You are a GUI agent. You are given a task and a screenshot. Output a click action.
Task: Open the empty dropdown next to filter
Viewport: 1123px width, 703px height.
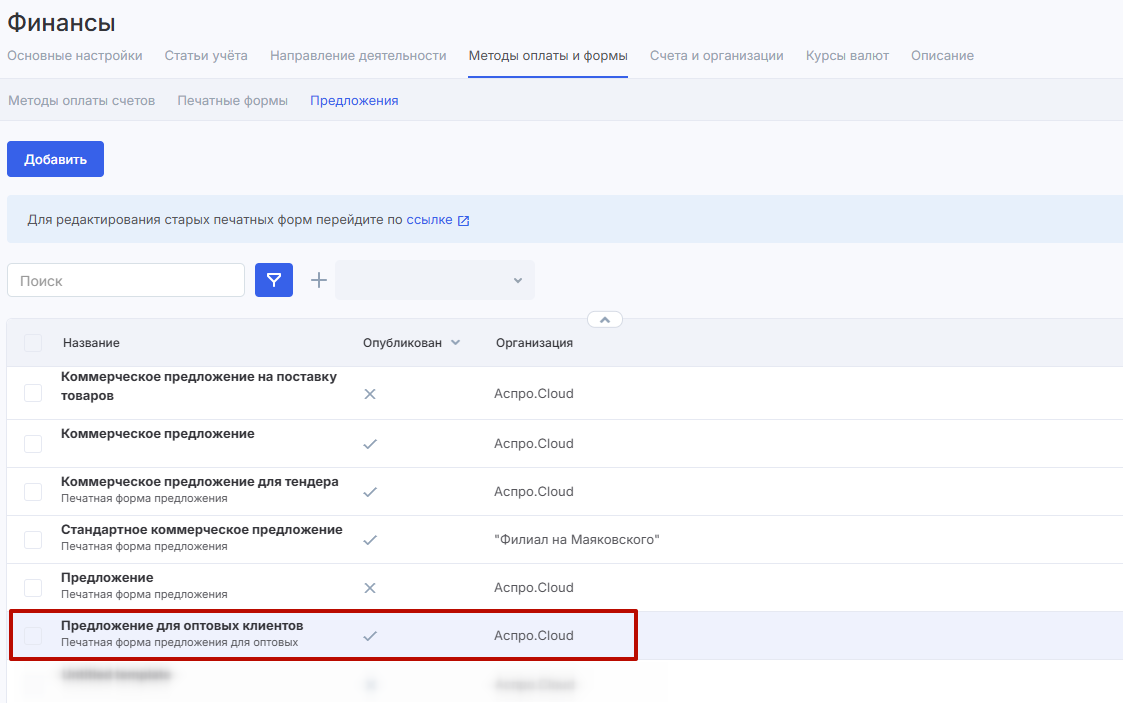pyautogui.click(x=434, y=280)
